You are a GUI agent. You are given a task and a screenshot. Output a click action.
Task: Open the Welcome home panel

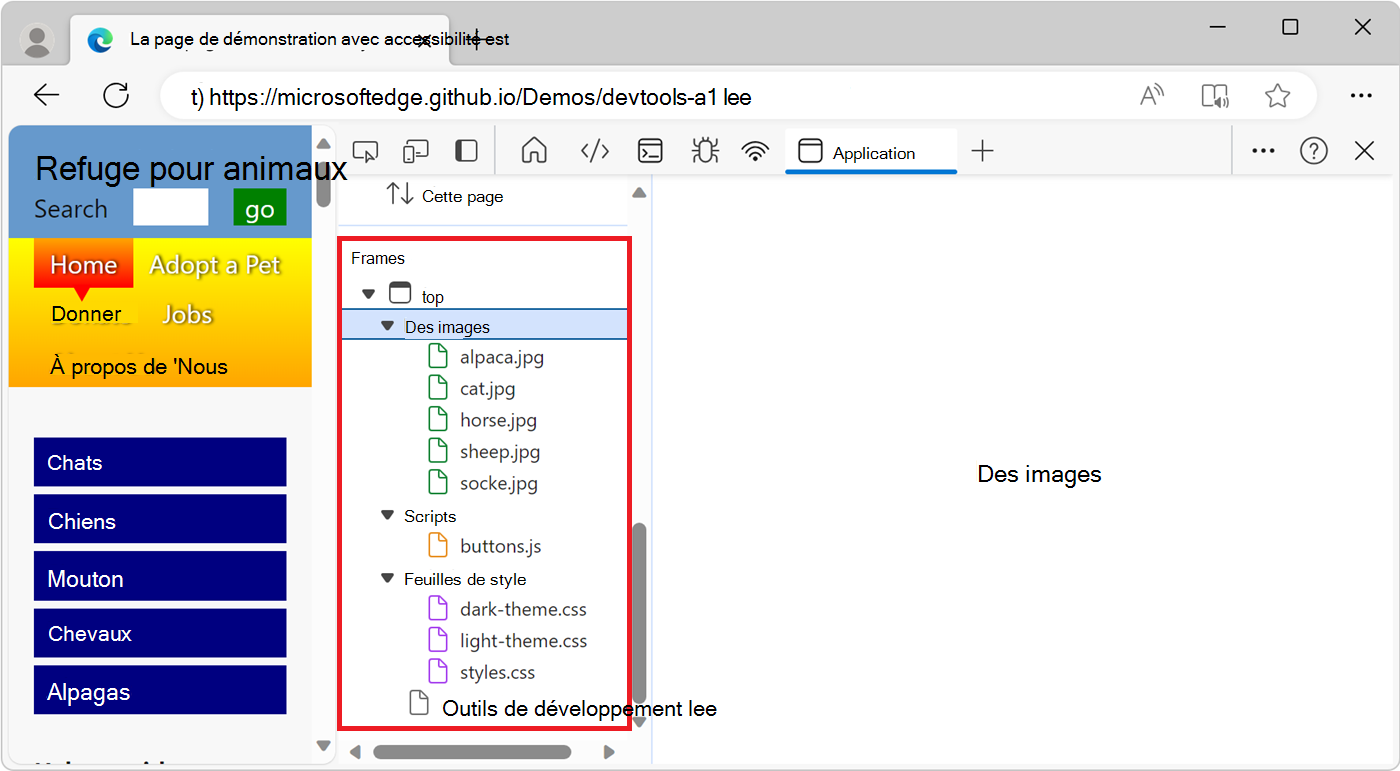click(534, 150)
